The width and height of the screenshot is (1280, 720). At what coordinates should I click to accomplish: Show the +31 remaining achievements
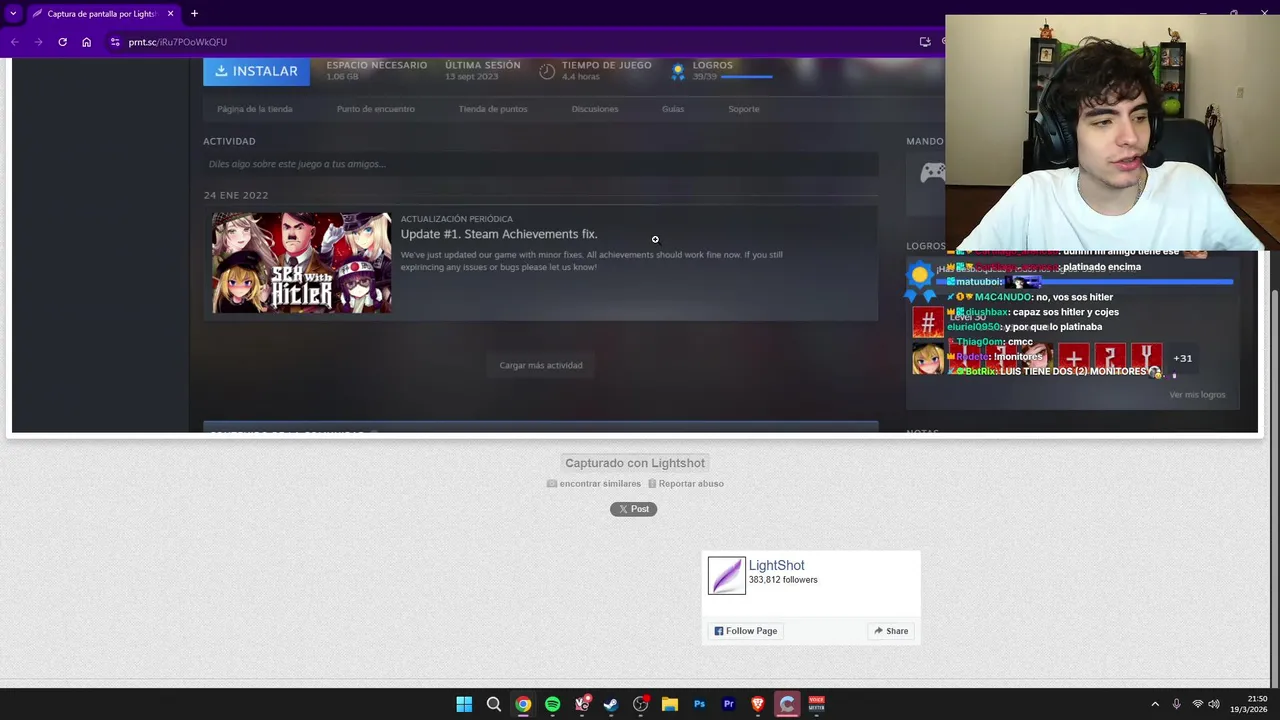tap(1182, 358)
